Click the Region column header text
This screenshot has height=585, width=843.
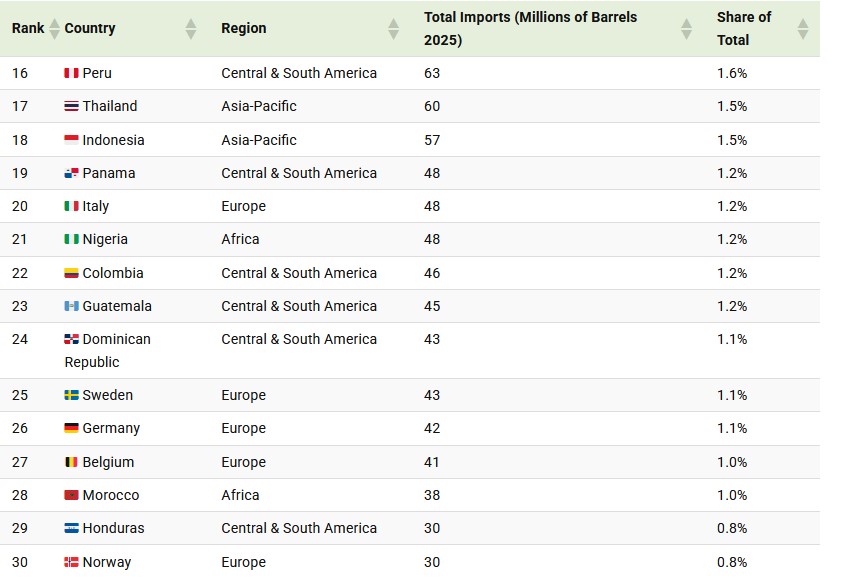(x=244, y=28)
